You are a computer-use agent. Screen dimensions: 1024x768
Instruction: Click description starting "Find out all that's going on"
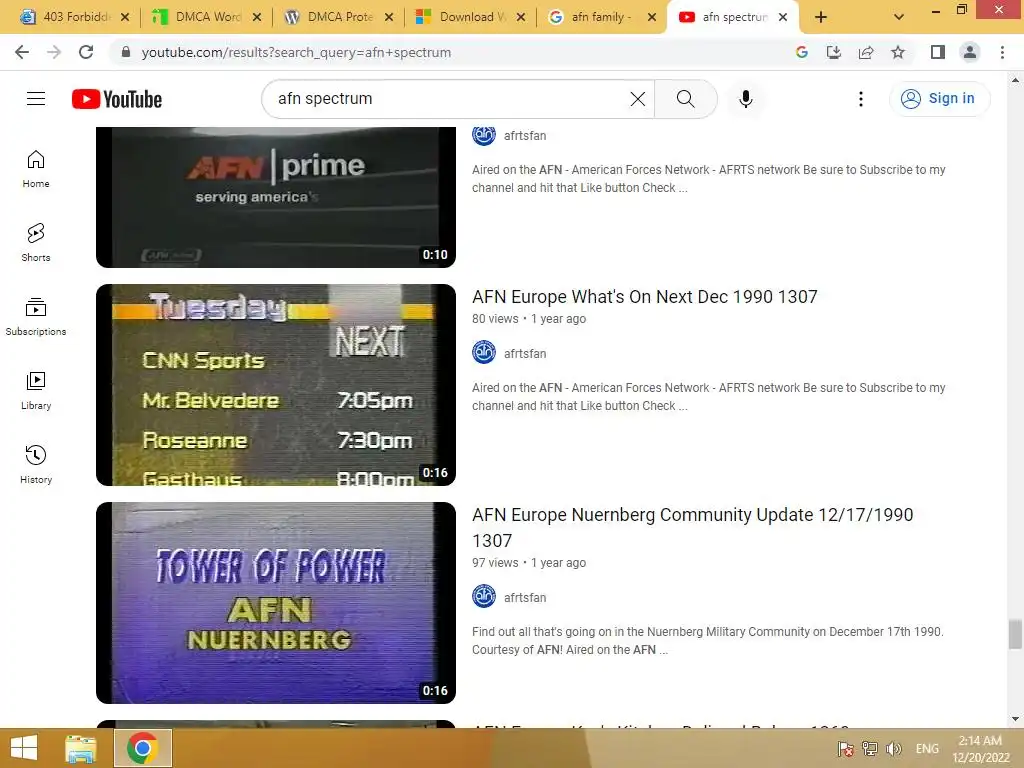point(708,641)
